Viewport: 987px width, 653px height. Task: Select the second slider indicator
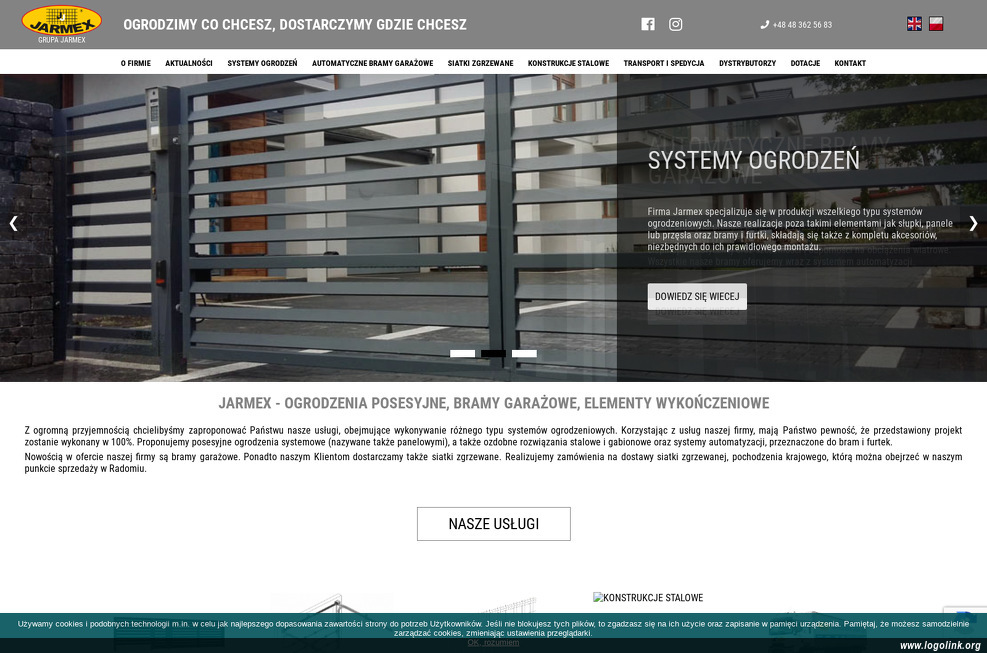(494, 353)
